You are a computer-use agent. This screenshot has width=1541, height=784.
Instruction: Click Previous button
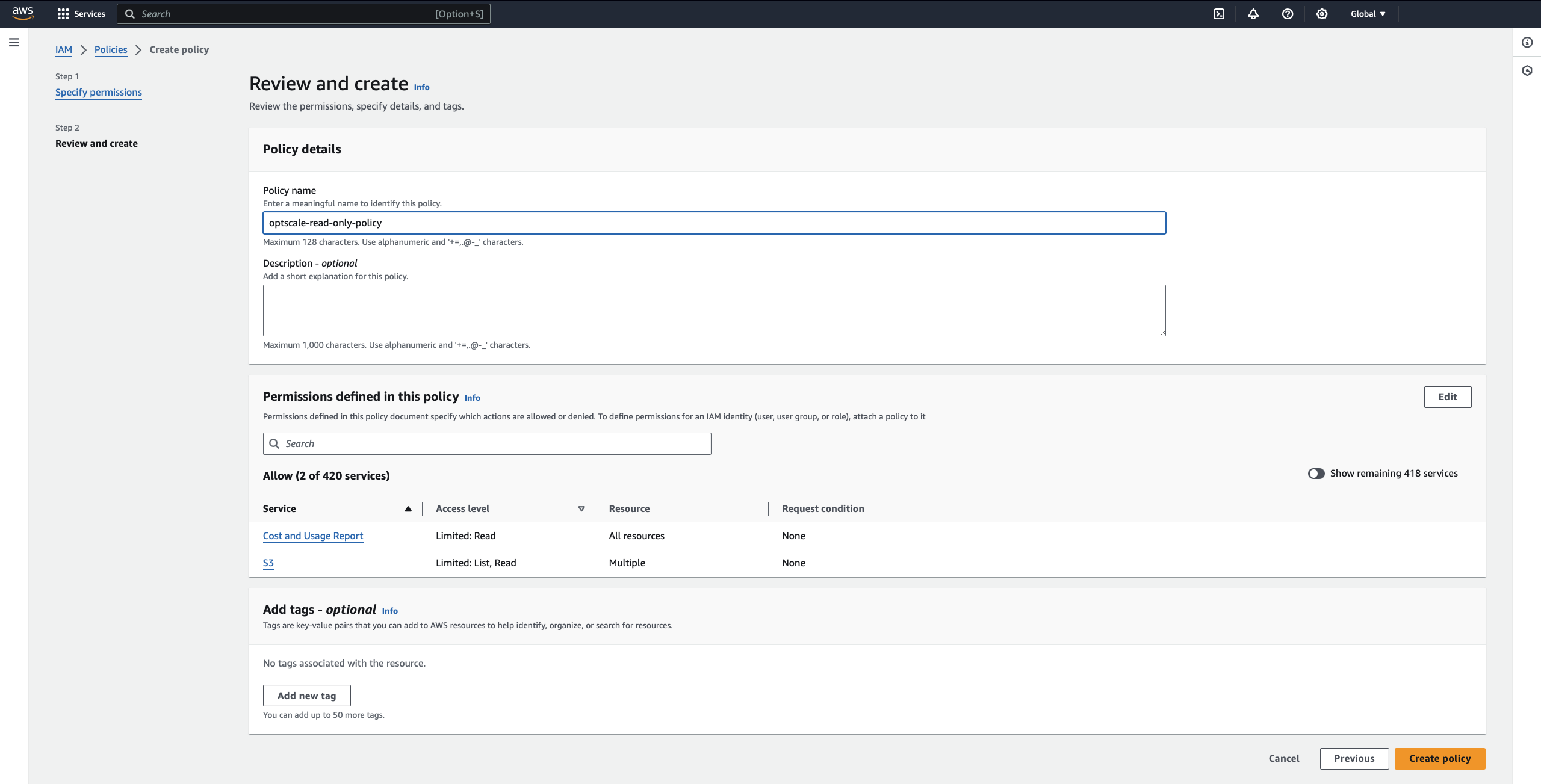click(1354, 758)
